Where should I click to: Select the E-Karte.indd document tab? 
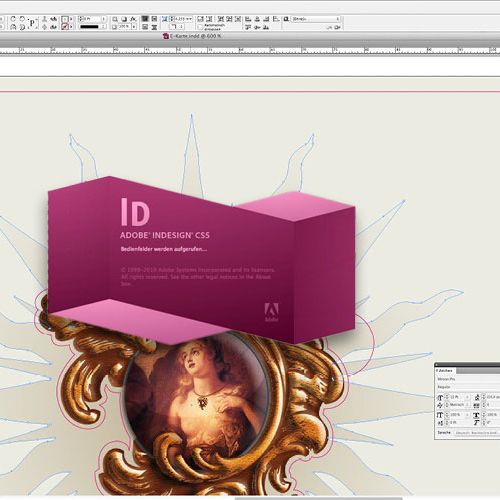pyautogui.click(x=192, y=36)
